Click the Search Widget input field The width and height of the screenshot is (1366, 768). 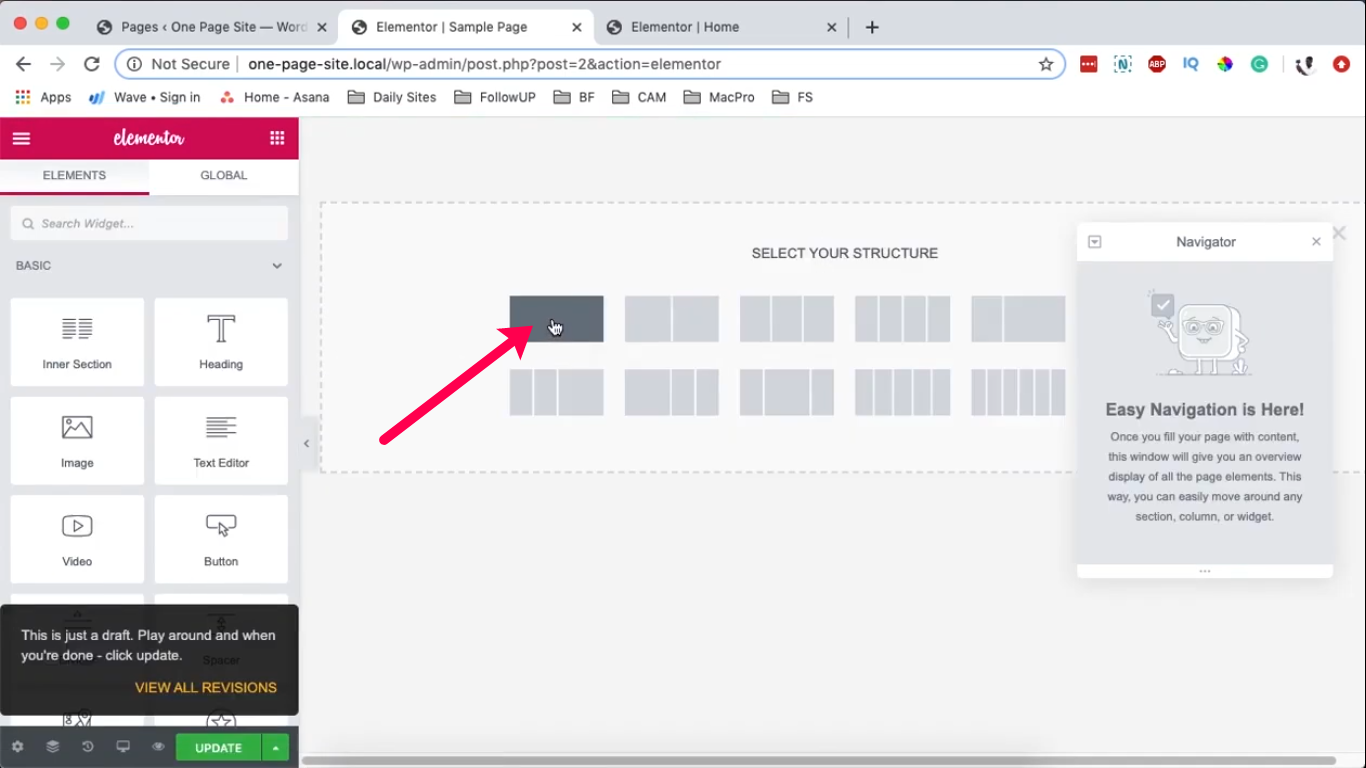coord(149,224)
